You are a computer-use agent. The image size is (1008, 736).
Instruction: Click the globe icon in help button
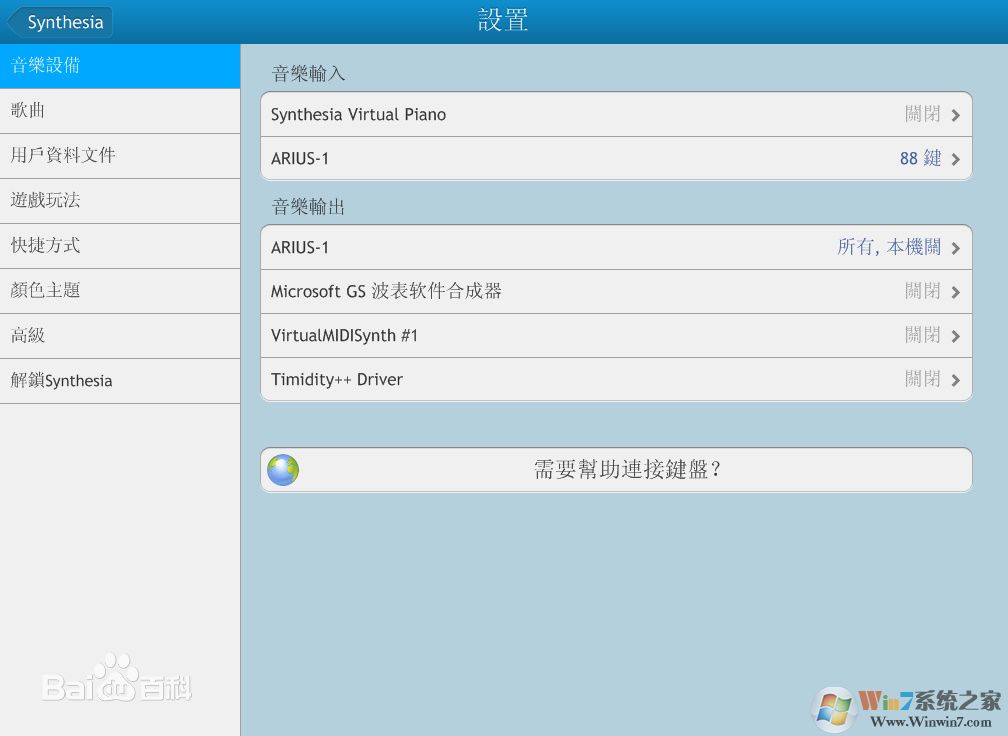click(283, 470)
